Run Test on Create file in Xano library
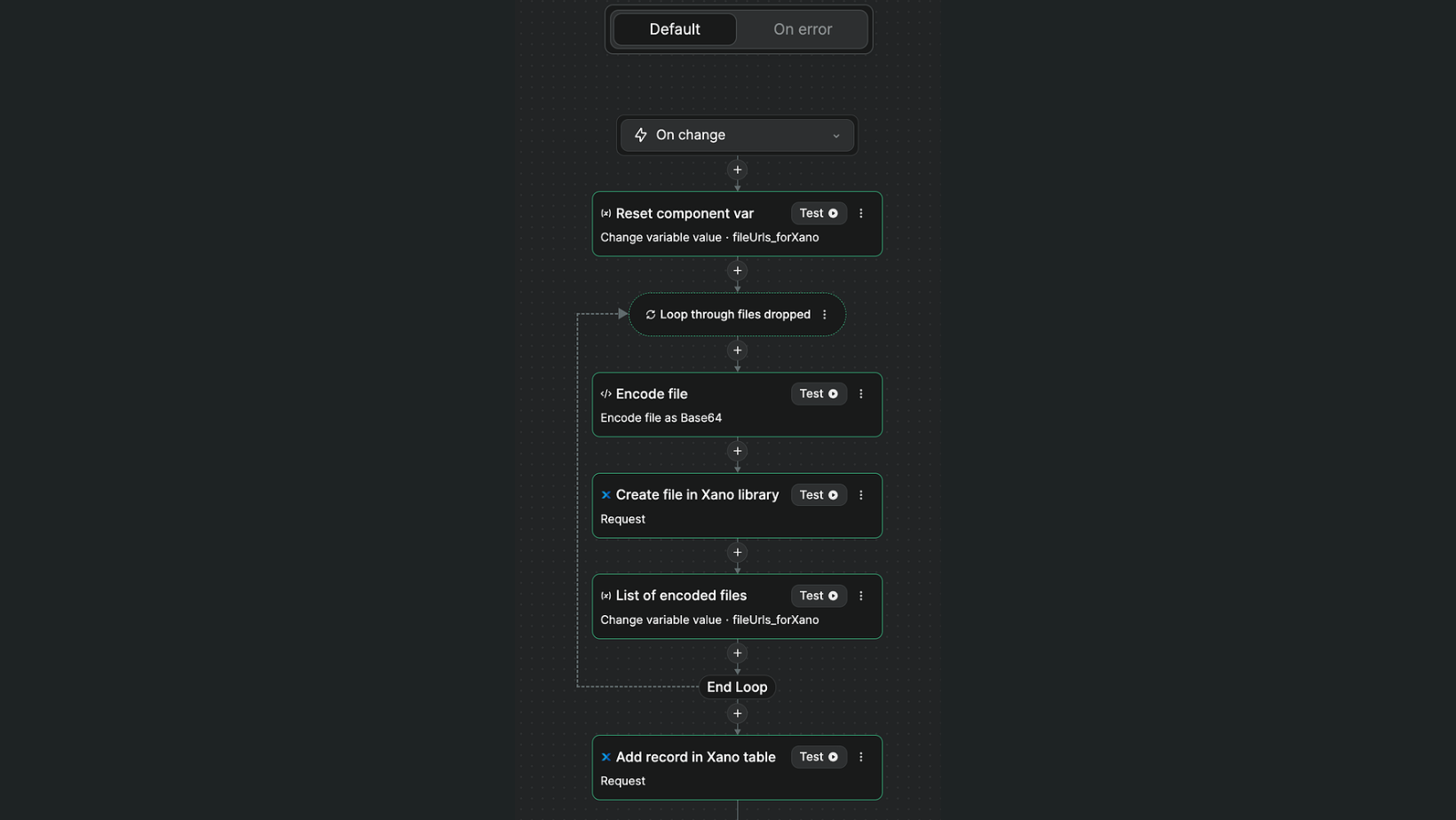 (818, 494)
